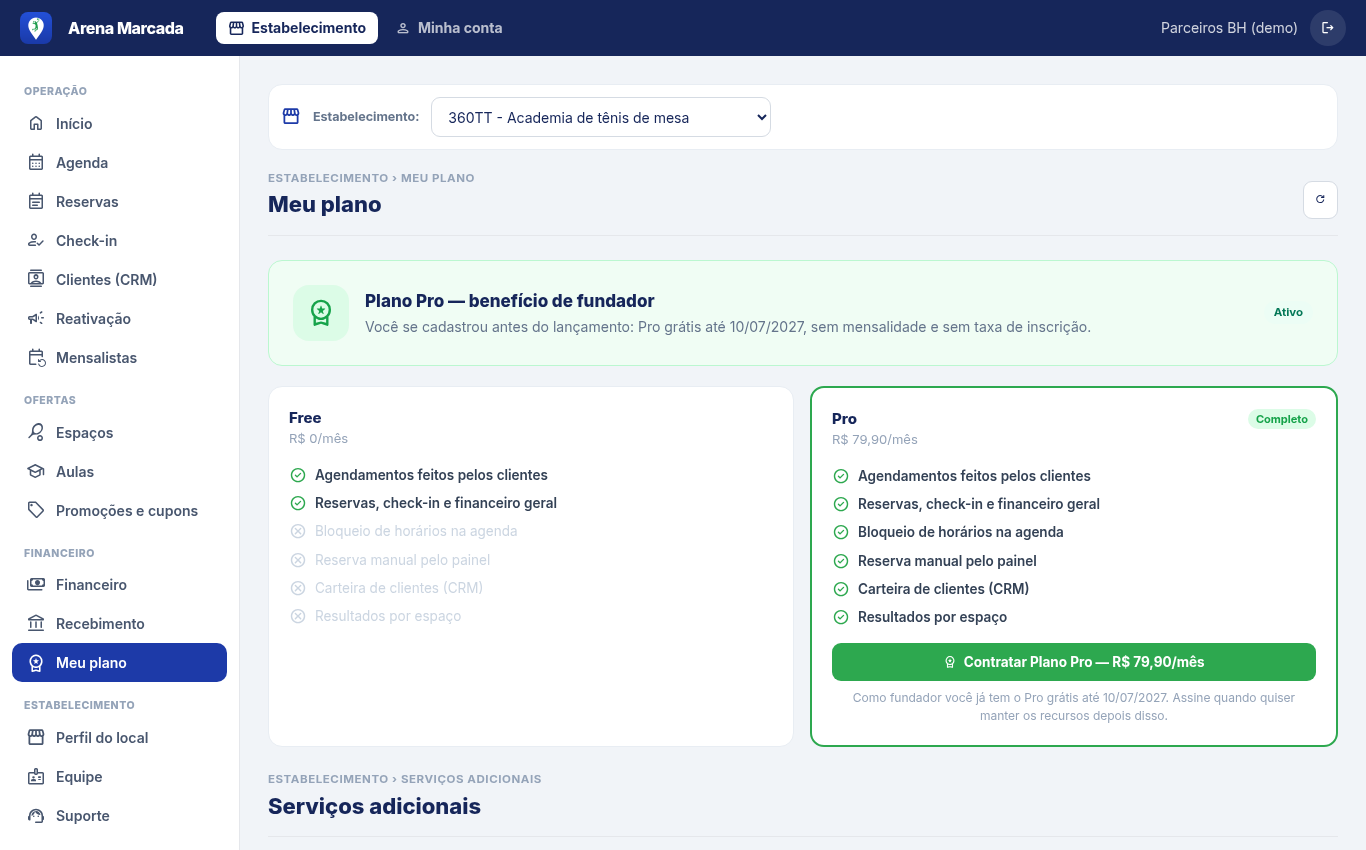Open Suporte in the sidebar
1366x850 pixels.
pos(119,816)
